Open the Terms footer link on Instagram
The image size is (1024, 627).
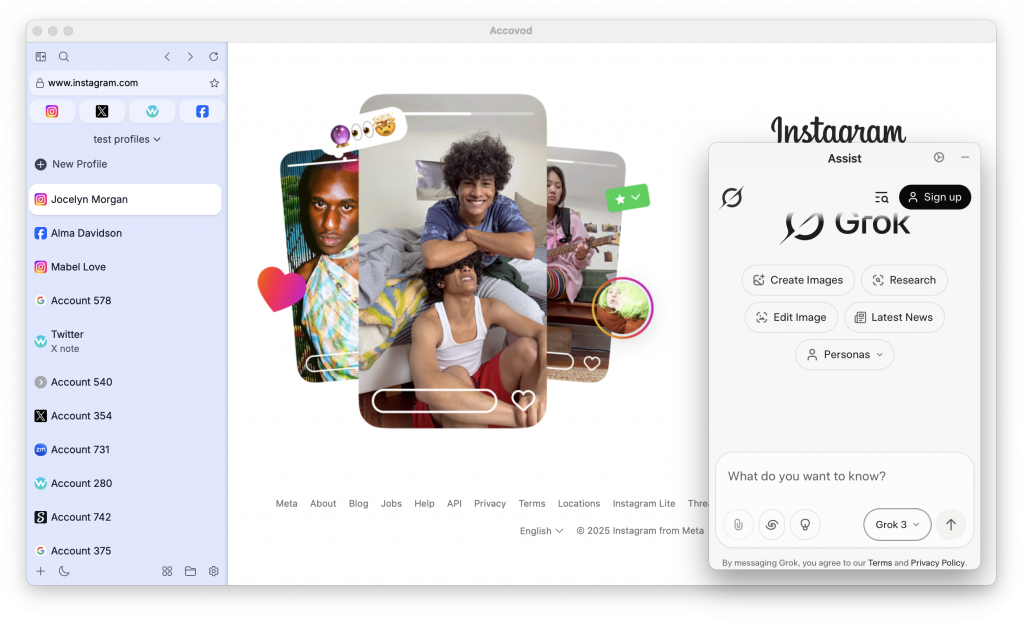pyautogui.click(x=532, y=504)
